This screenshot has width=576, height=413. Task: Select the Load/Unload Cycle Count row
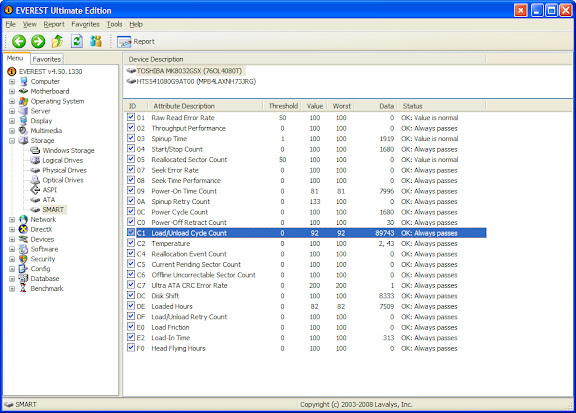click(x=306, y=233)
